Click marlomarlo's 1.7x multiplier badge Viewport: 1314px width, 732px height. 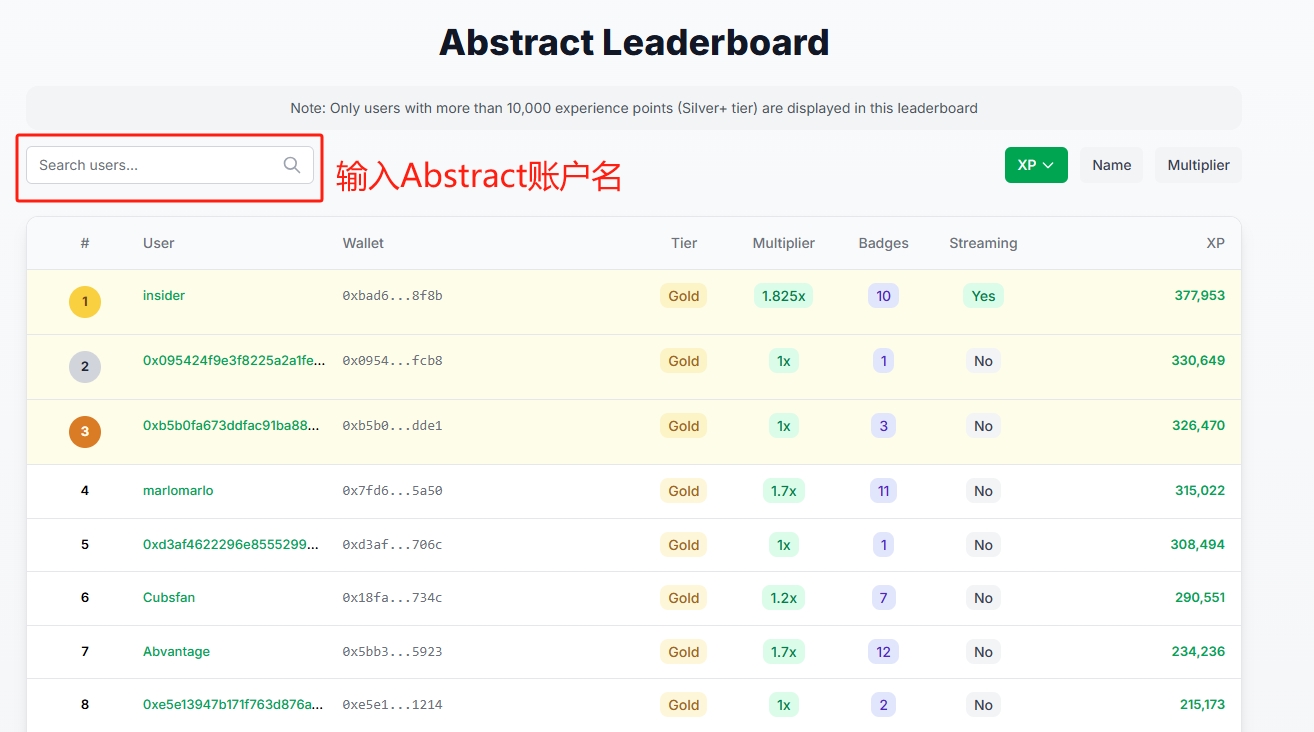click(783, 491)
